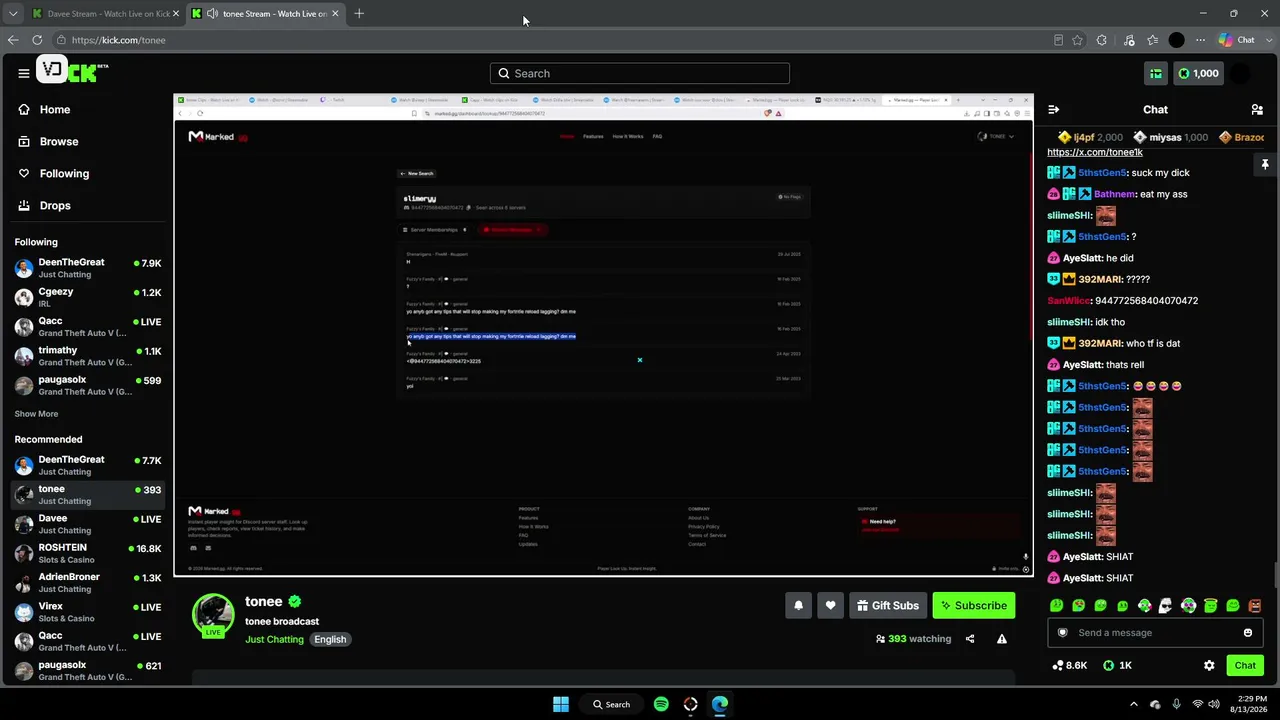1280x720 pixels.
Task: Open the taskbar volume control
Action: click(x=1215, y=704)
